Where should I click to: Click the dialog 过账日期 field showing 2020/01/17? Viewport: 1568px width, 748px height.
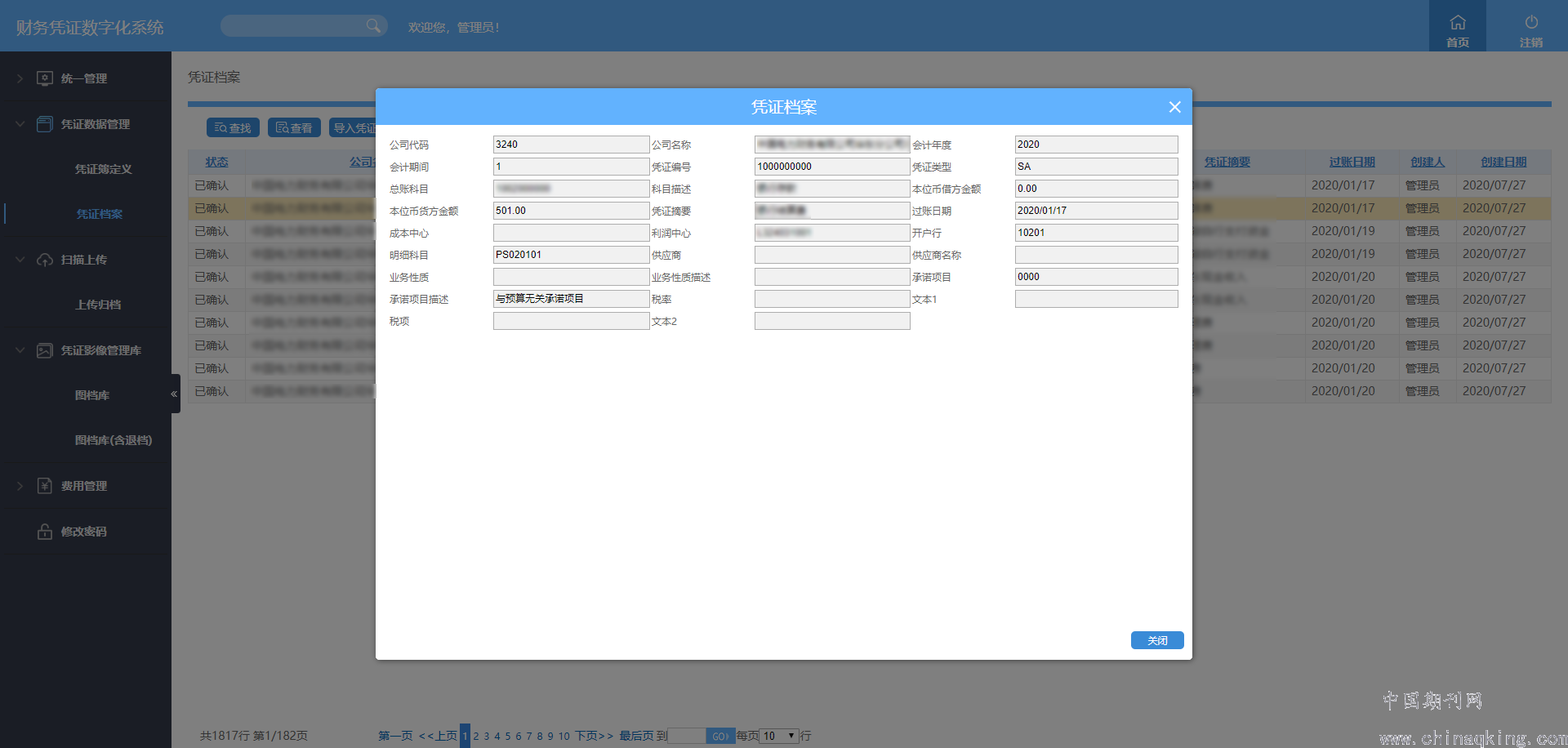1096,211
